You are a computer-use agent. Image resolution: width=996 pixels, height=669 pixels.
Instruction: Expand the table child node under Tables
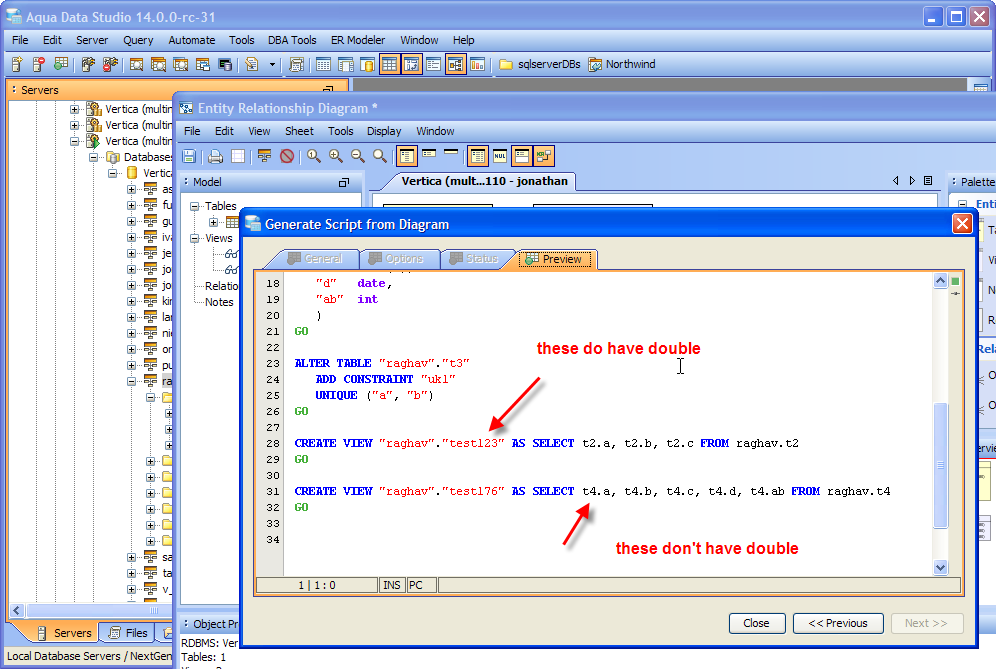tap(213, 222)
